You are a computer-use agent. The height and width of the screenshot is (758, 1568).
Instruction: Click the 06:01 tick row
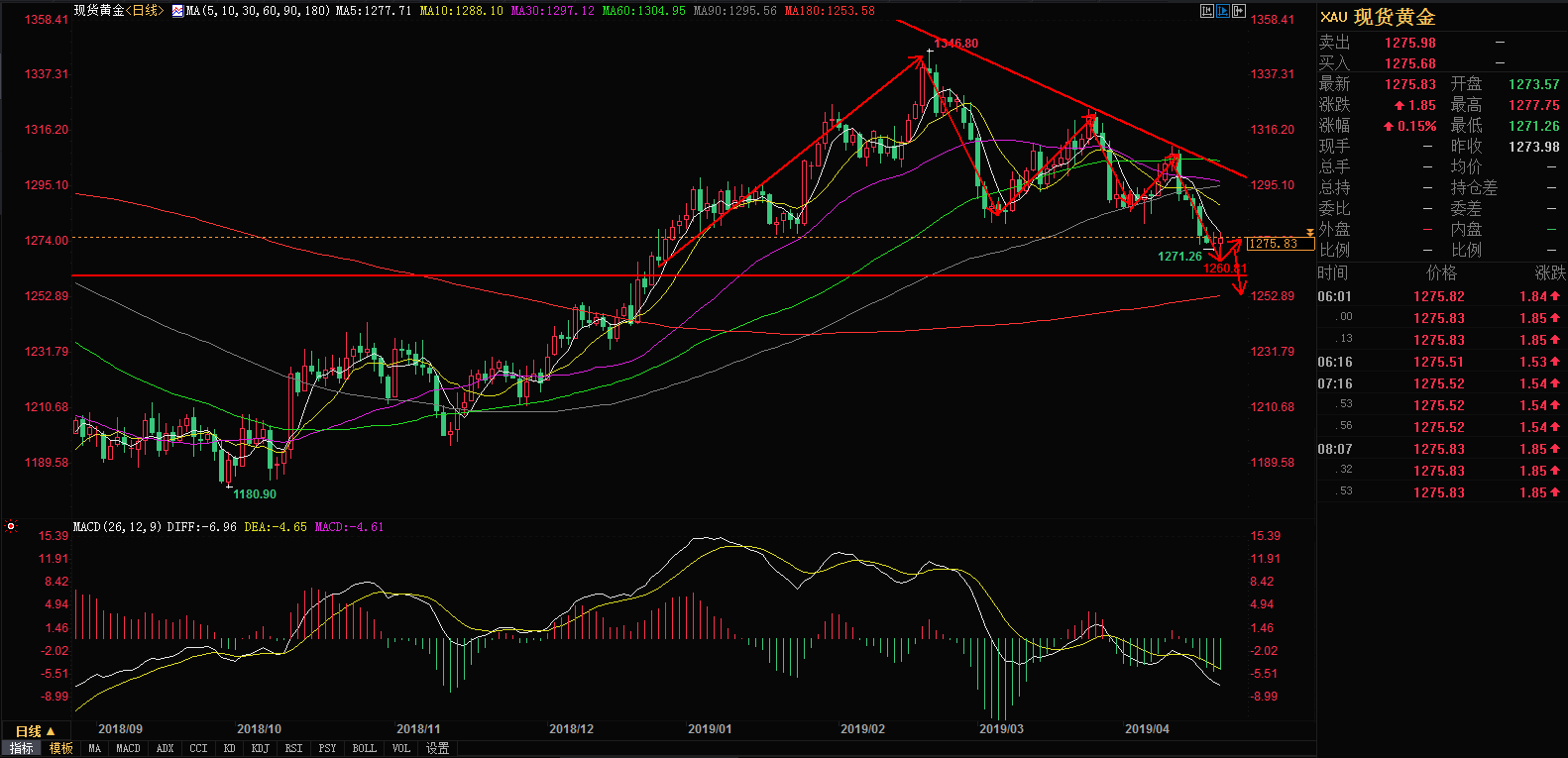1442,296
